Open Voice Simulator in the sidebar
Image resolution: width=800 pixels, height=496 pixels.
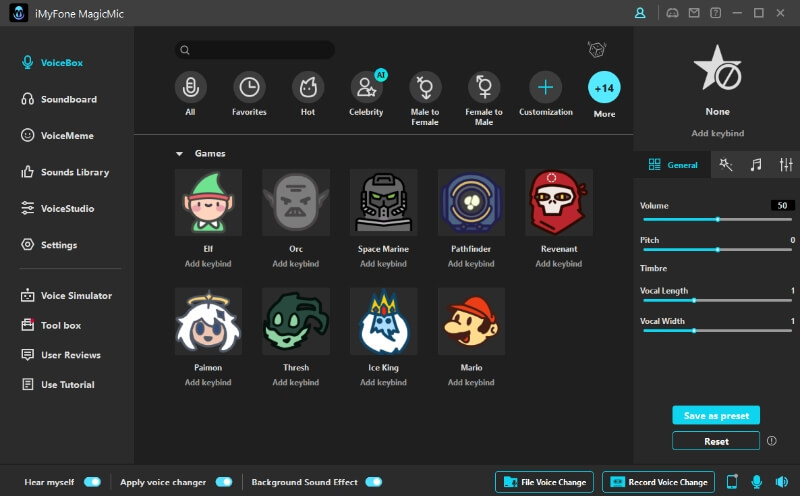pyautogui.click(x=66, y=295)
